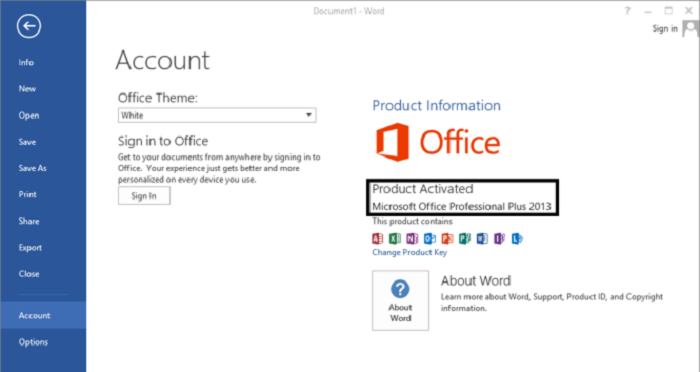Click Microsoft Office Professional Plus 2013 text
700x372 pixels.
pyautogui.click(x=462, y=207)
